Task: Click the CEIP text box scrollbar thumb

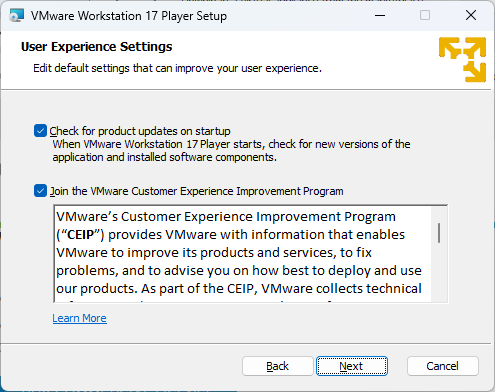Action: (439, 233)
